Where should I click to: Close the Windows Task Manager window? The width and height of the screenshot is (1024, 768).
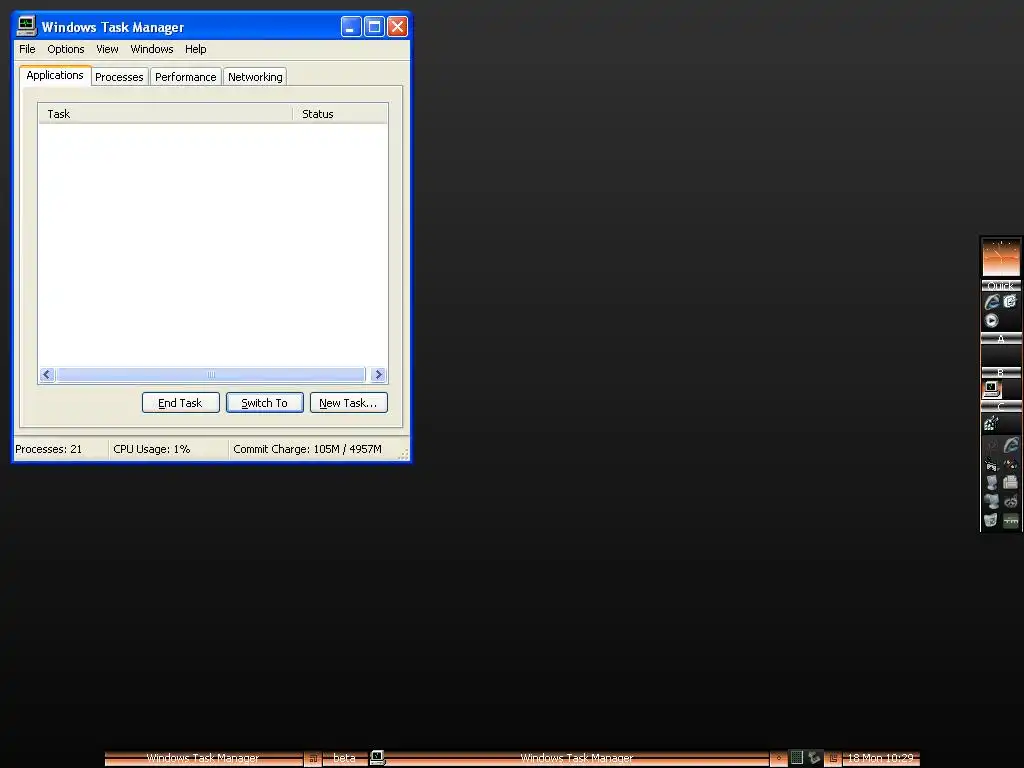[397, 26]
